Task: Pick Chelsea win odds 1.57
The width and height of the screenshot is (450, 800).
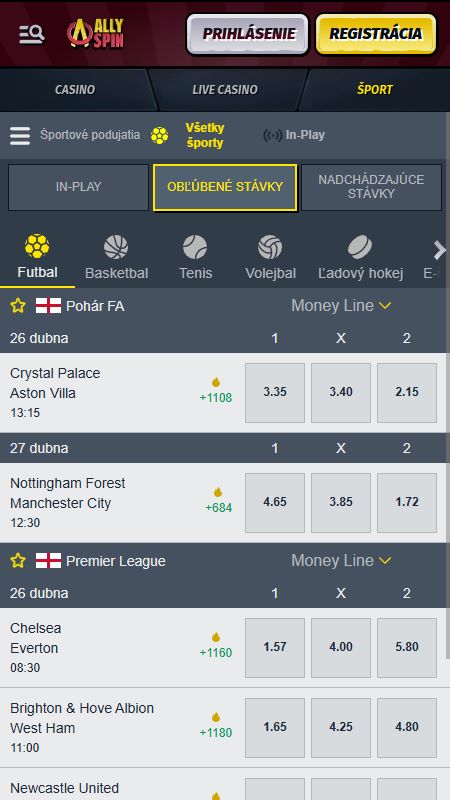Action: click(274, 647)
